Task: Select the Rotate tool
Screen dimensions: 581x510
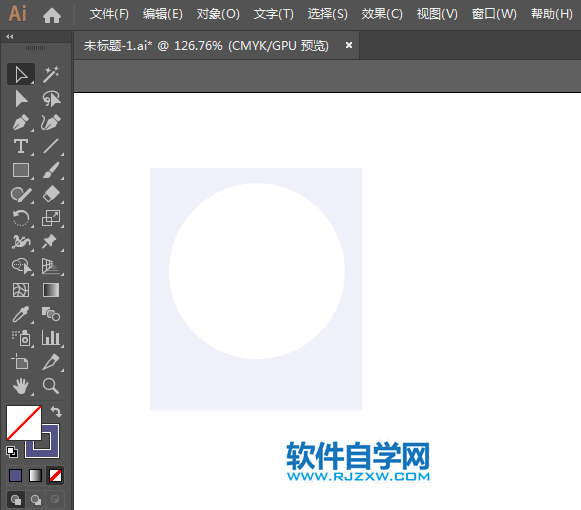Action: 21,218
